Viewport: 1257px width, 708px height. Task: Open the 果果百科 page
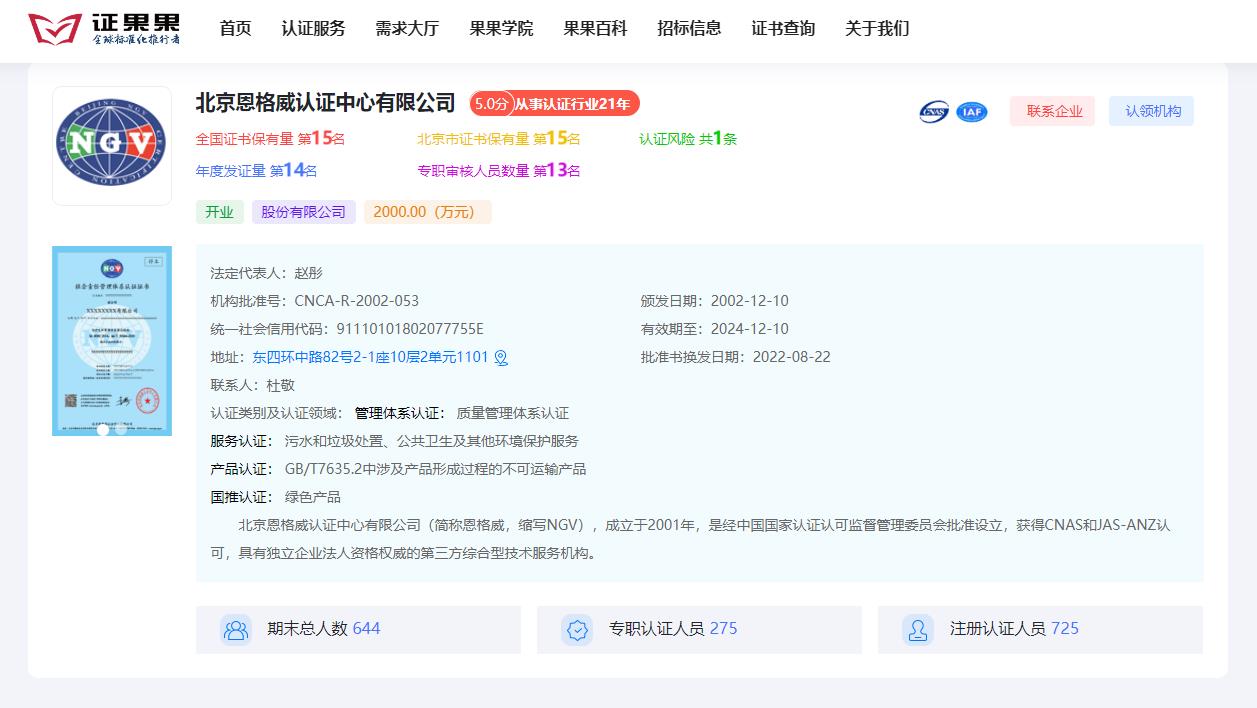[x=594, y=29]
